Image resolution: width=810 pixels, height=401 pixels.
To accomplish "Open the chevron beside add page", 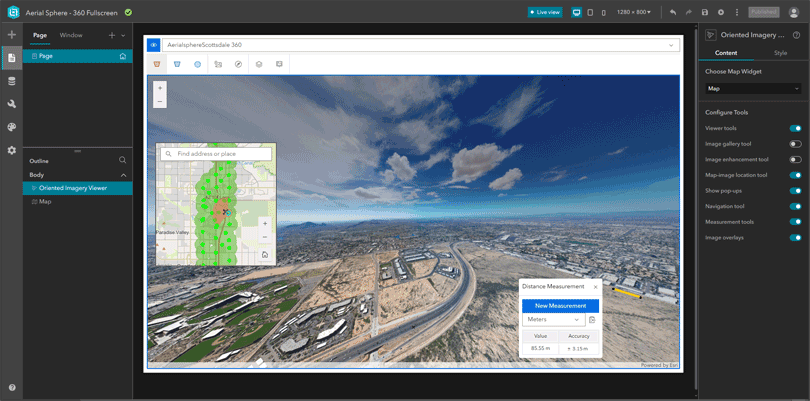I will pos(123,36).
